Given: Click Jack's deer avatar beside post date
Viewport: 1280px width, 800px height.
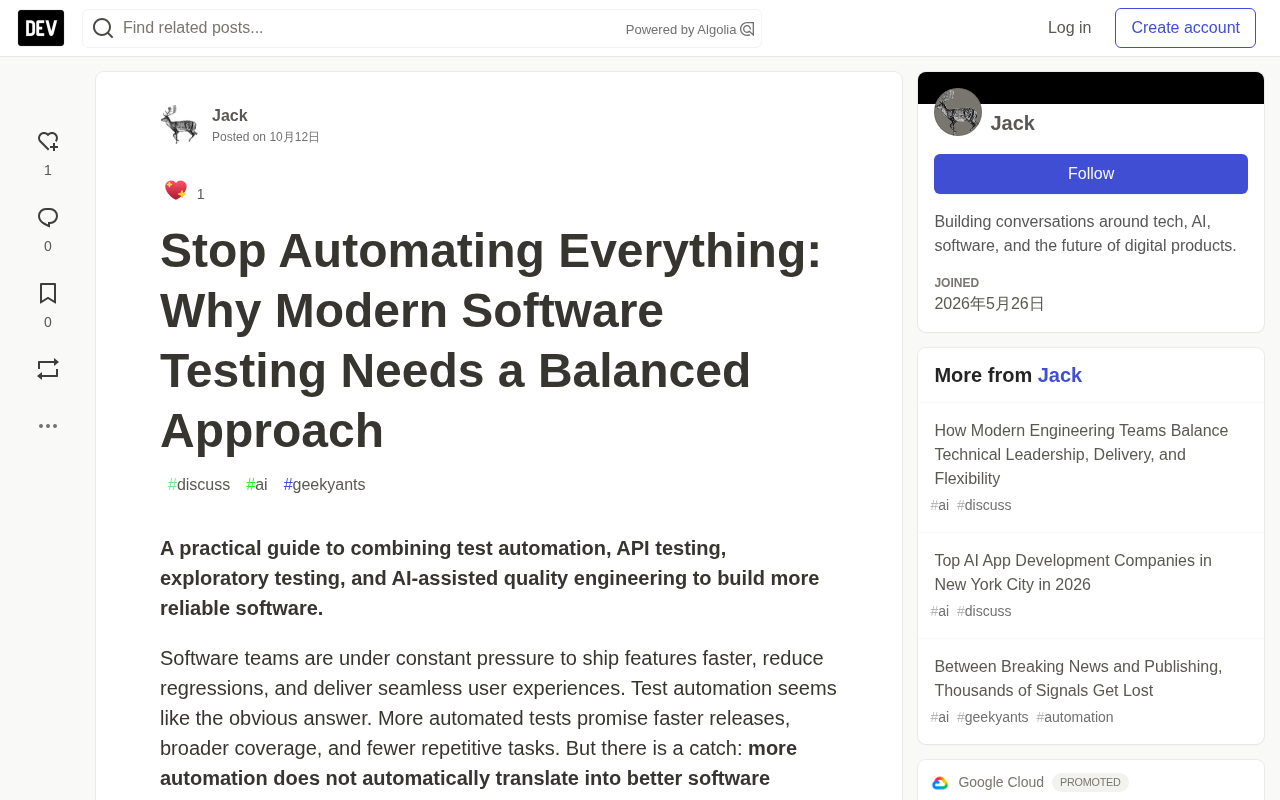Looking at the screenshot, I should (x=180, y=124).
